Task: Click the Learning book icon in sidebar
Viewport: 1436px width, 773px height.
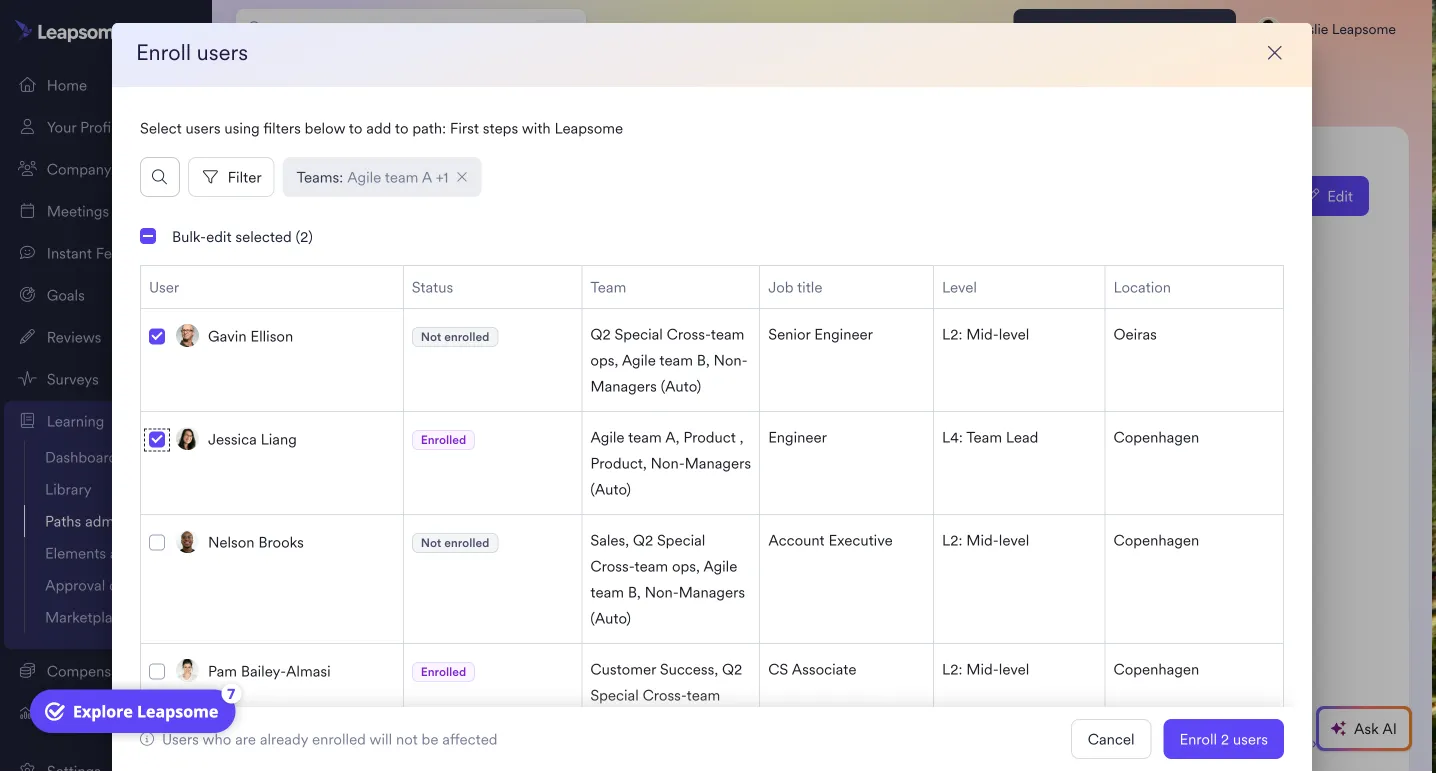Action: pyautogui.click(x=28, y=421)
